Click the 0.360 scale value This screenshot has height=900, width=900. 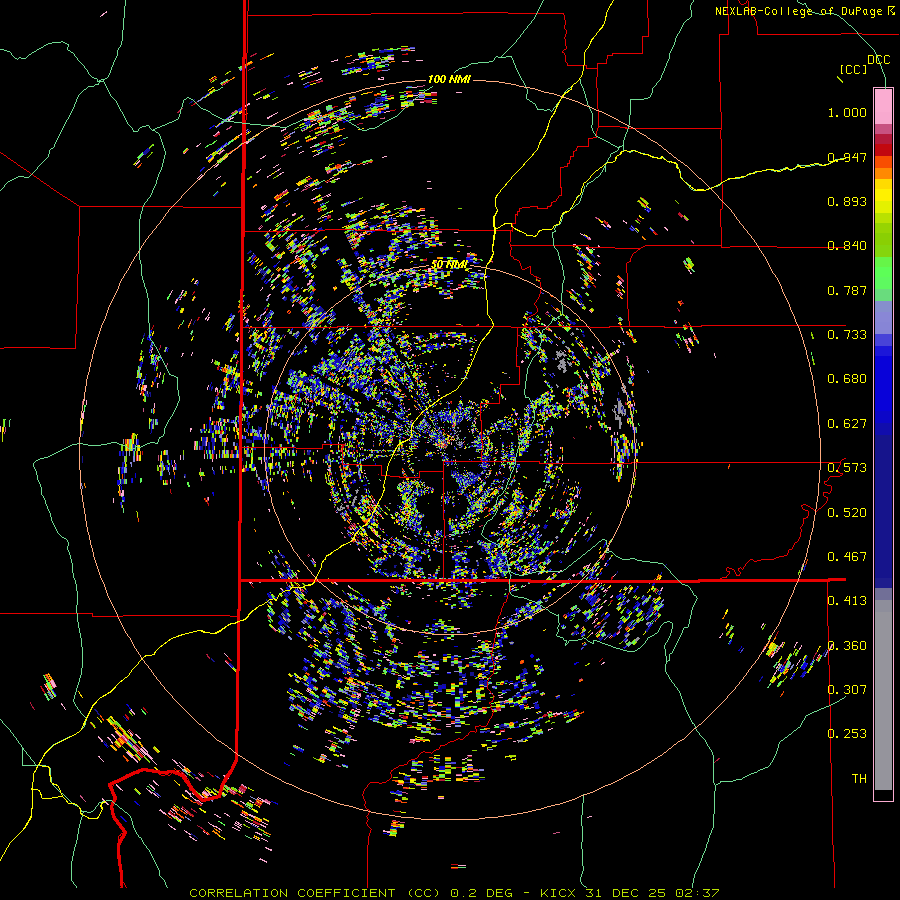[847, 646]
